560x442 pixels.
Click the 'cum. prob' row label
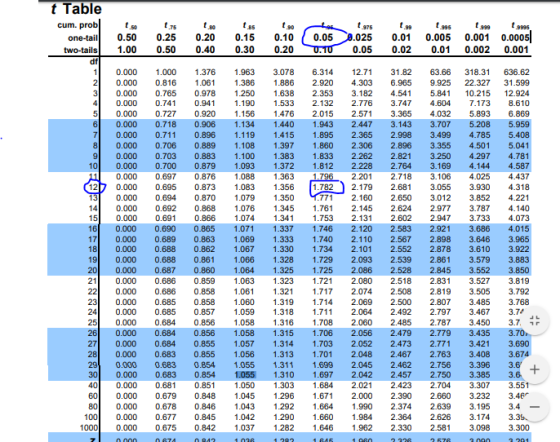click(x=78, y=25)
